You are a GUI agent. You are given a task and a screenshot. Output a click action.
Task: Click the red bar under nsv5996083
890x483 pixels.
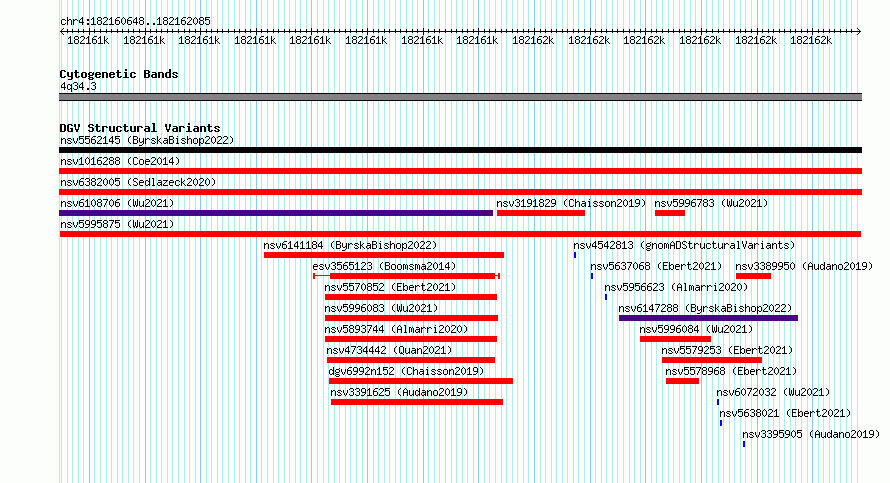point(412,318)
